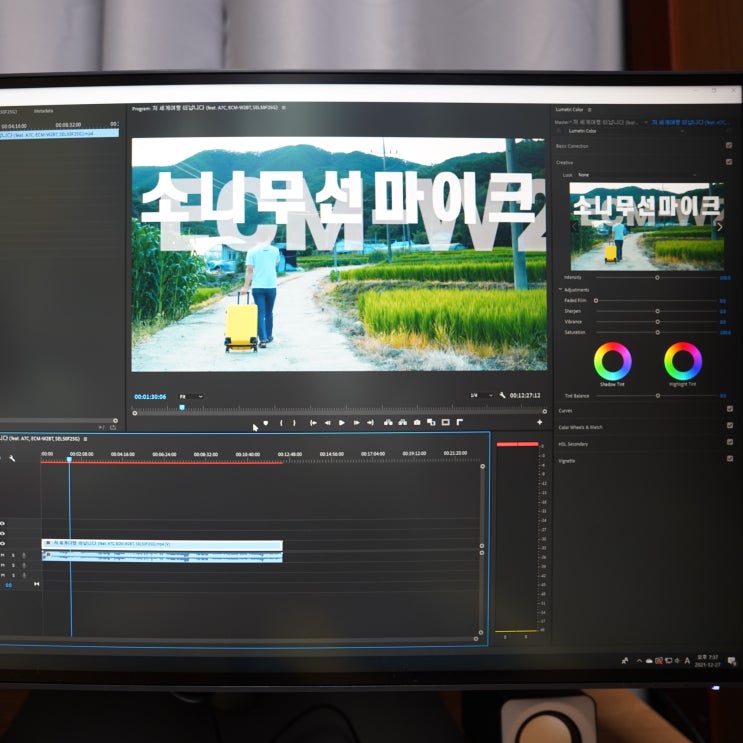
Task: Solo the first audio track
Action: (x=13, y=555)
